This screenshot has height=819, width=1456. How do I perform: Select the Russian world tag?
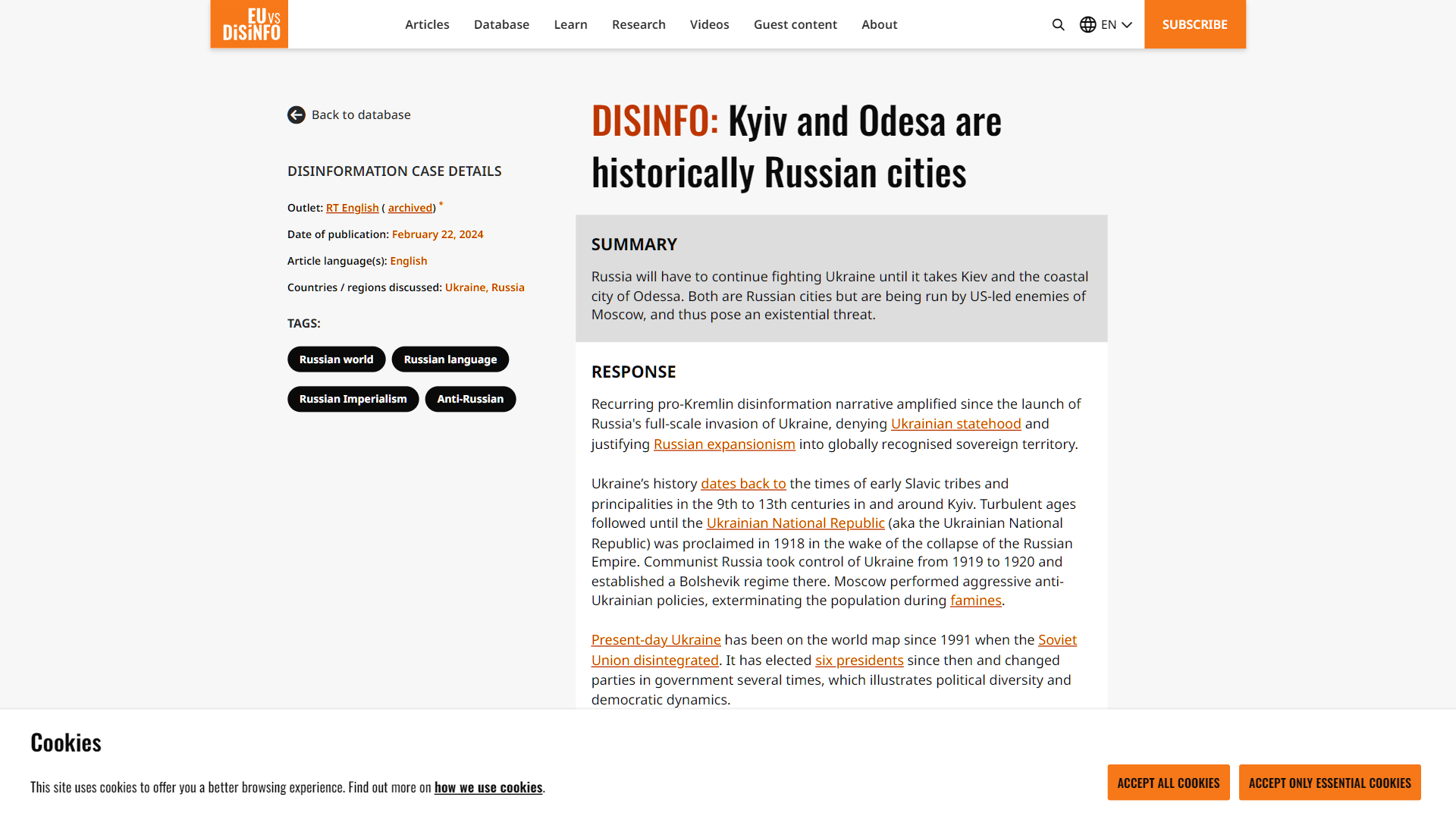click(336, 359)
